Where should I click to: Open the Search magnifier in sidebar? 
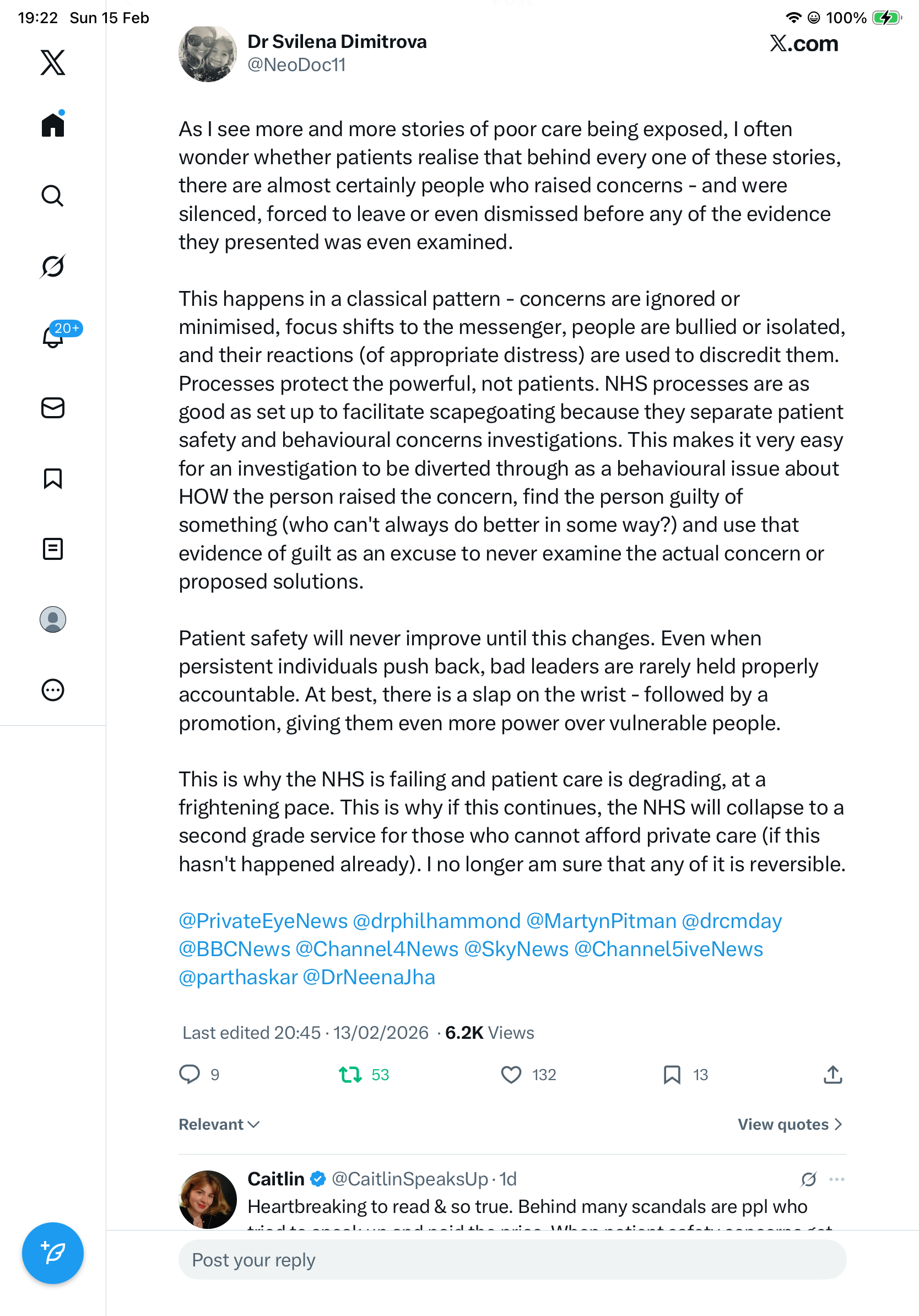pyautogui.click(x=53, y=196)
